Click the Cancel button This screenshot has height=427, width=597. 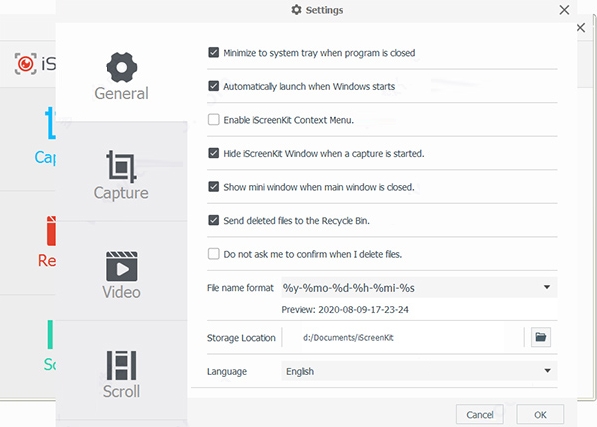[480, 414]
